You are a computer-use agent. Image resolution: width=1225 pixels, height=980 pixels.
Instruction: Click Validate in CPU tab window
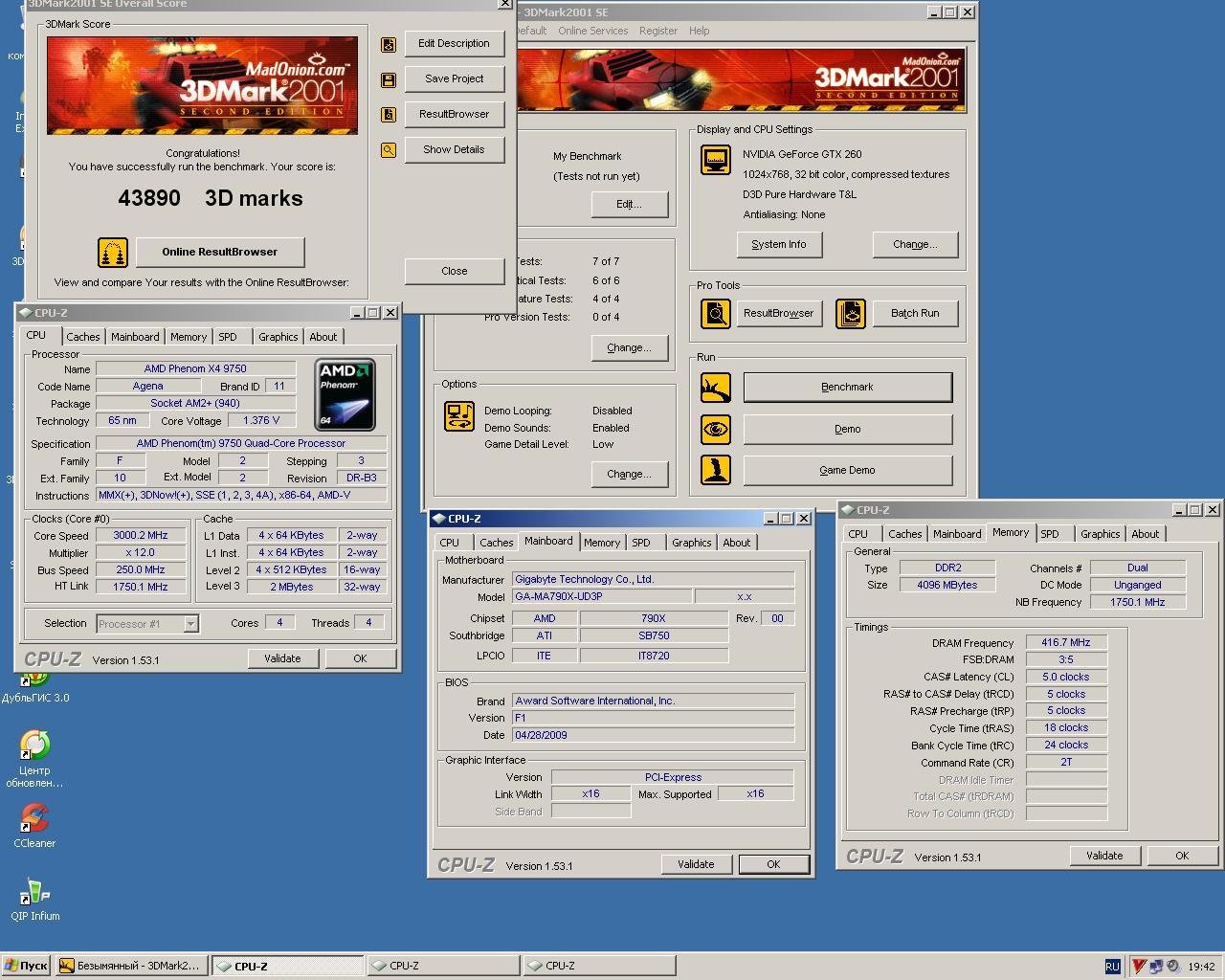(x=282, y=658)
